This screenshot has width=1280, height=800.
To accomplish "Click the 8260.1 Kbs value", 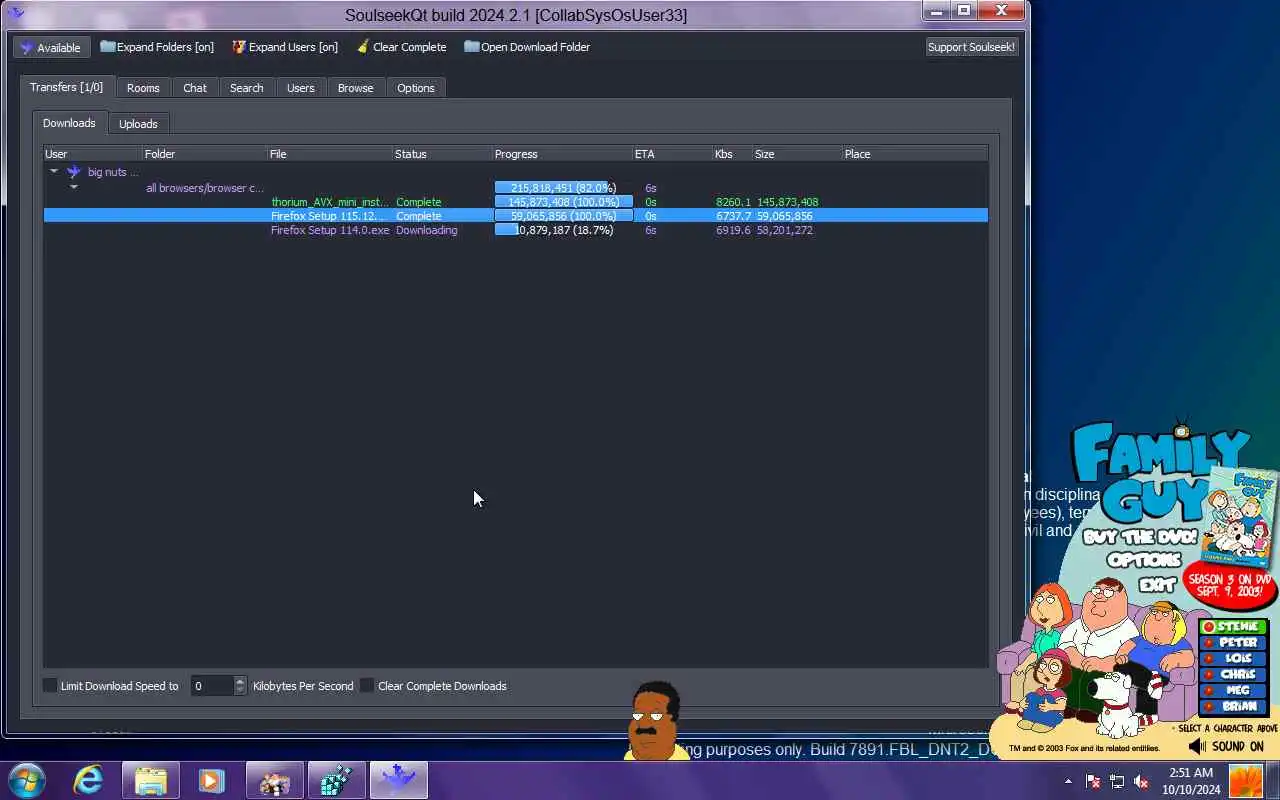I will tap(733, 202).
